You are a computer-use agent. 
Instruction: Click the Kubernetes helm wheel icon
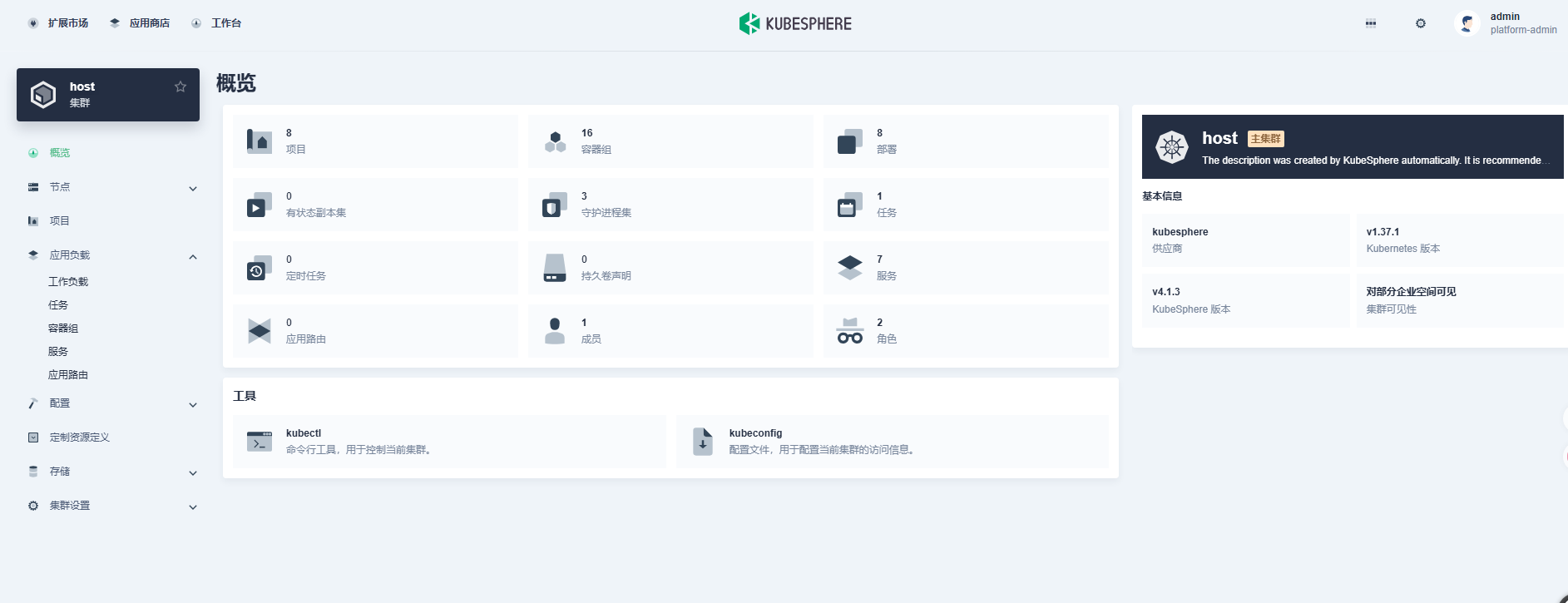pos(1172,147)
